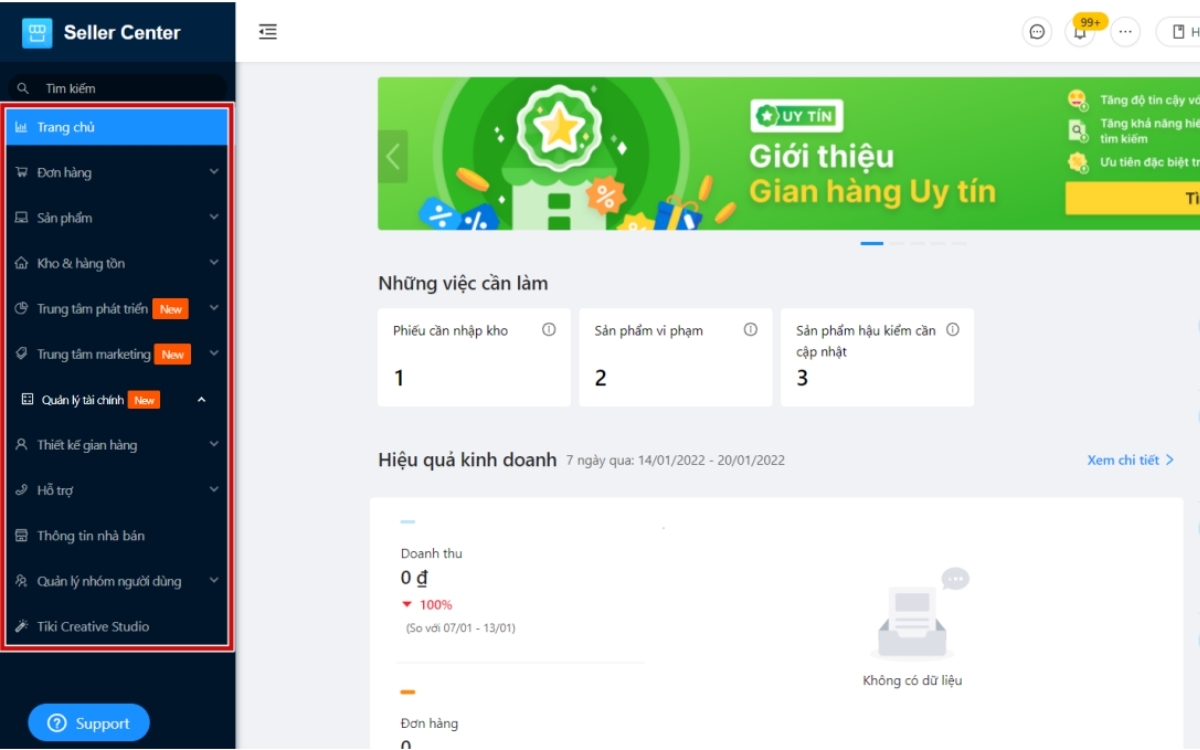The width and height of the screenshot is (1200, 750).
Task: Expand the Hỗ trợ chevron
Action: [x=214, y=490]
